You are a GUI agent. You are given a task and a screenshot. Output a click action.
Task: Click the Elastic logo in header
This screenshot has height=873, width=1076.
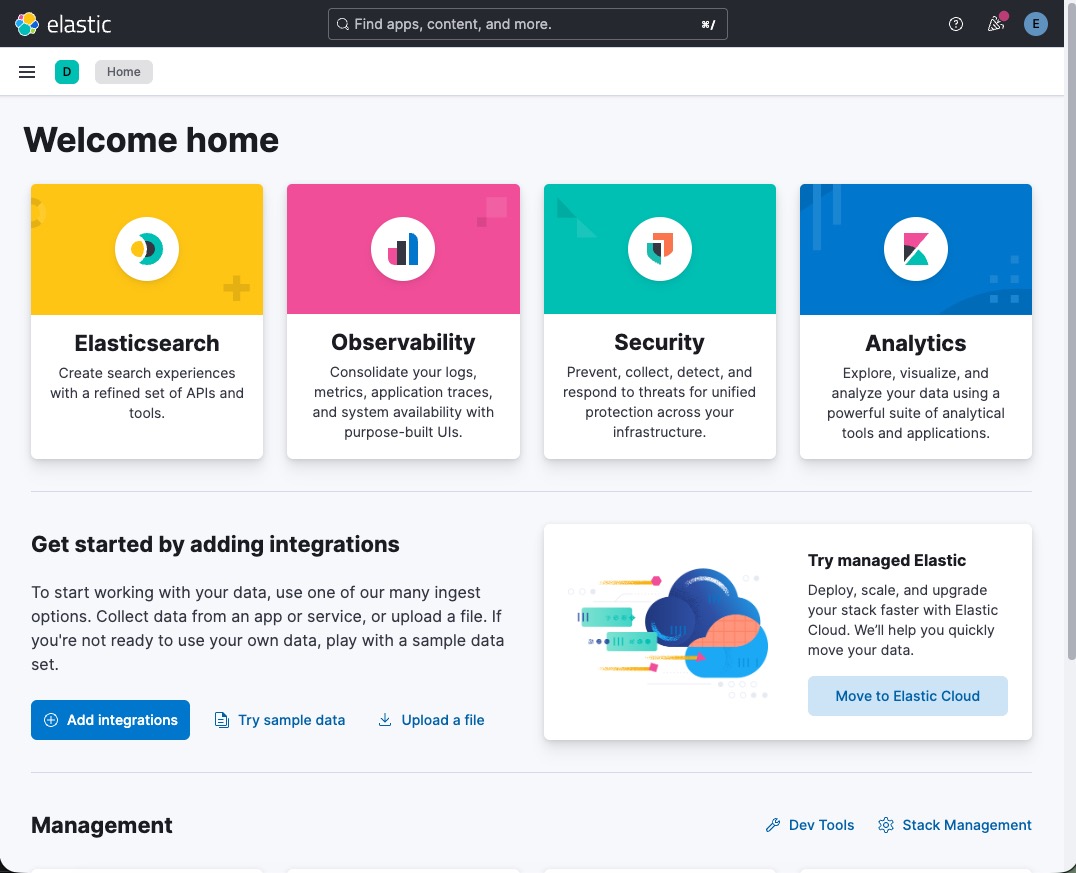pyautogui.click(x=63, y=24)
